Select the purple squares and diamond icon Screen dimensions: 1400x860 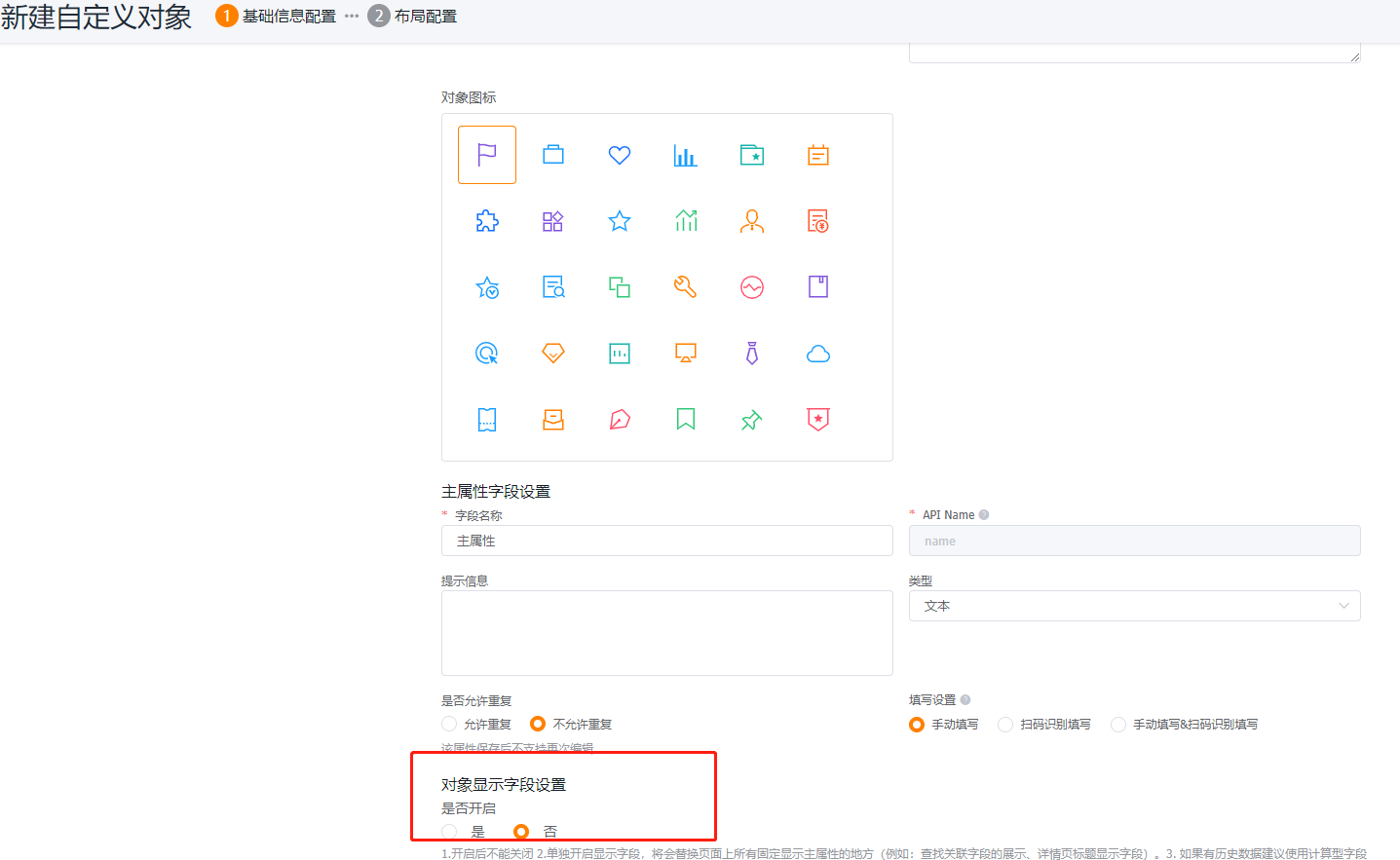(553, 221)
